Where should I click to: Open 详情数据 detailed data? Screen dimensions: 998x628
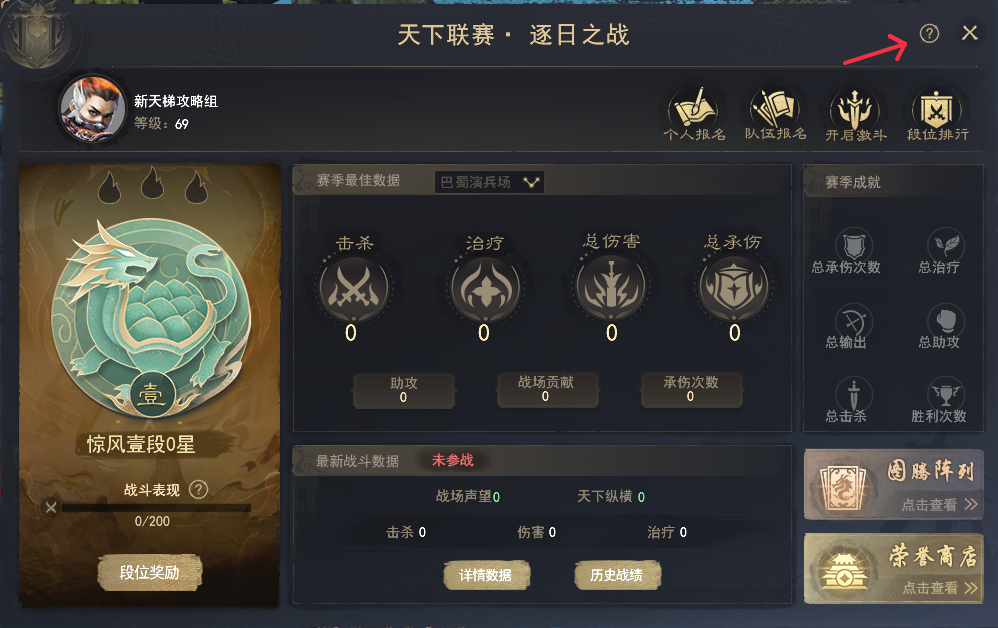486,575
